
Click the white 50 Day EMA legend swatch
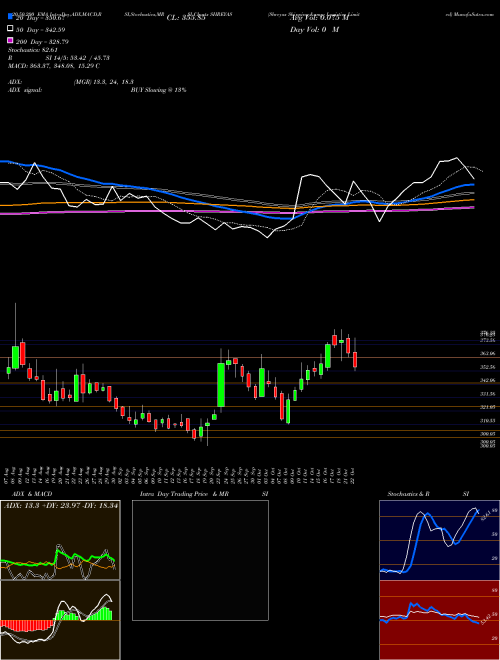point(10,29)
